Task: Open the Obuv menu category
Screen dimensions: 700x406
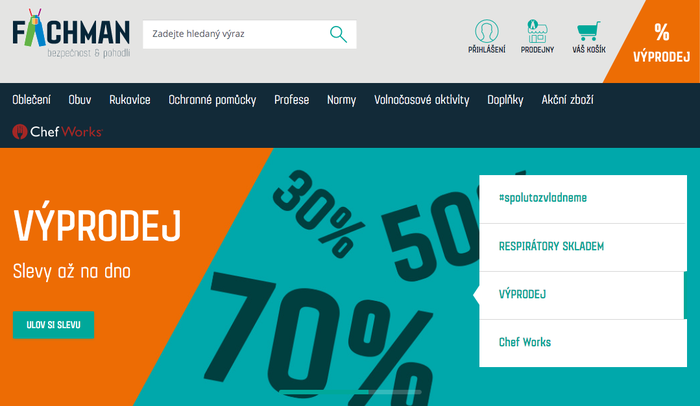Action: pyautogui.click(x=80, y=100)
